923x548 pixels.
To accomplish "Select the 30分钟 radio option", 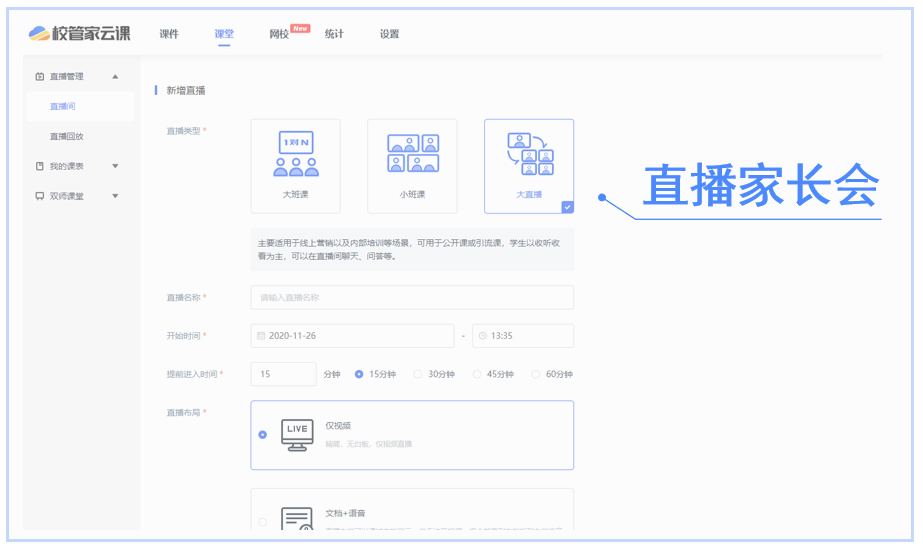I will coord(418,374).
